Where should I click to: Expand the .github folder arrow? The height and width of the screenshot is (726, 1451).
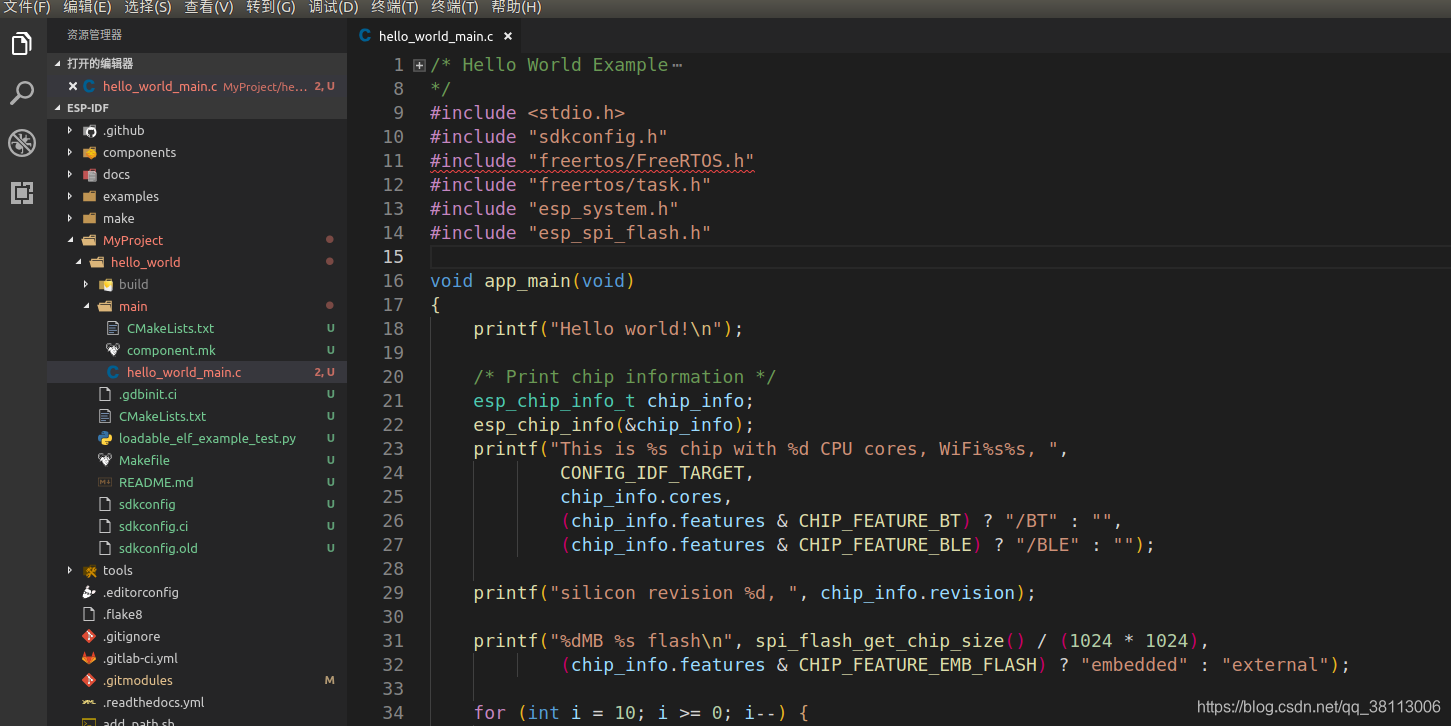pyautogui.click(x=70, y=131)
